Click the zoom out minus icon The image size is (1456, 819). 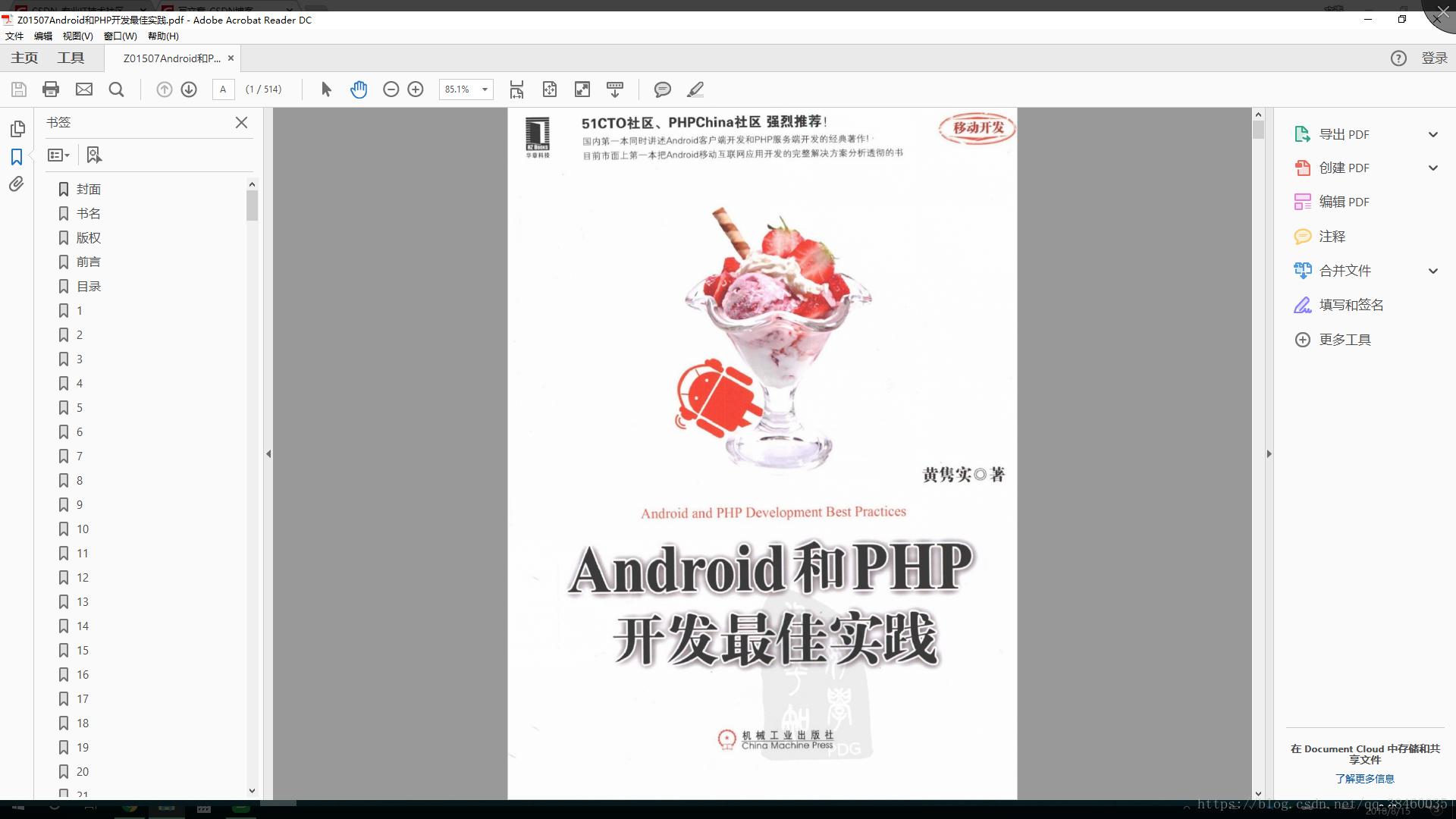(391, 89)
